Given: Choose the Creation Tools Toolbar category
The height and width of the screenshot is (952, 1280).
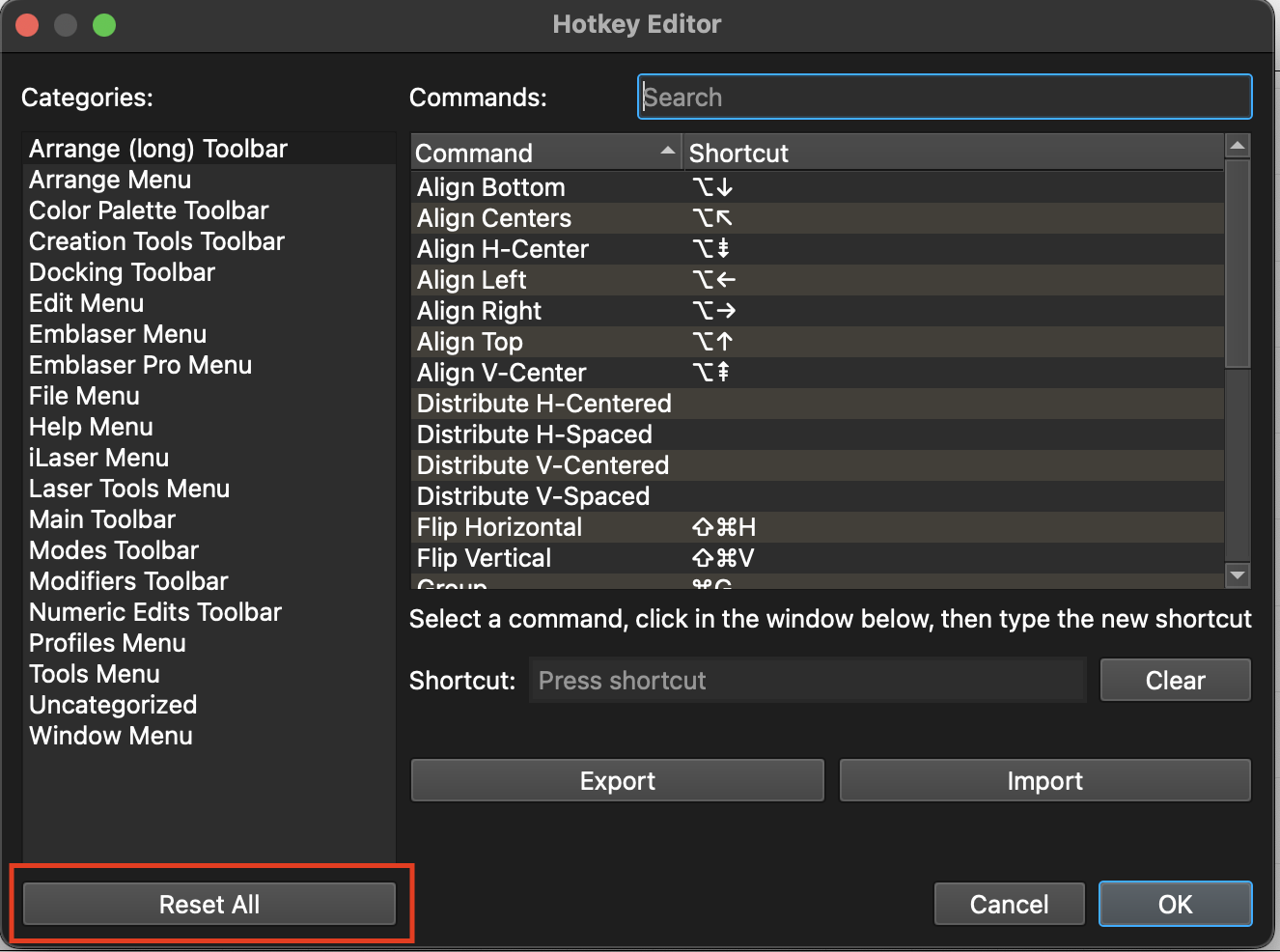Looking at the screenshot, I should (156, 241).
